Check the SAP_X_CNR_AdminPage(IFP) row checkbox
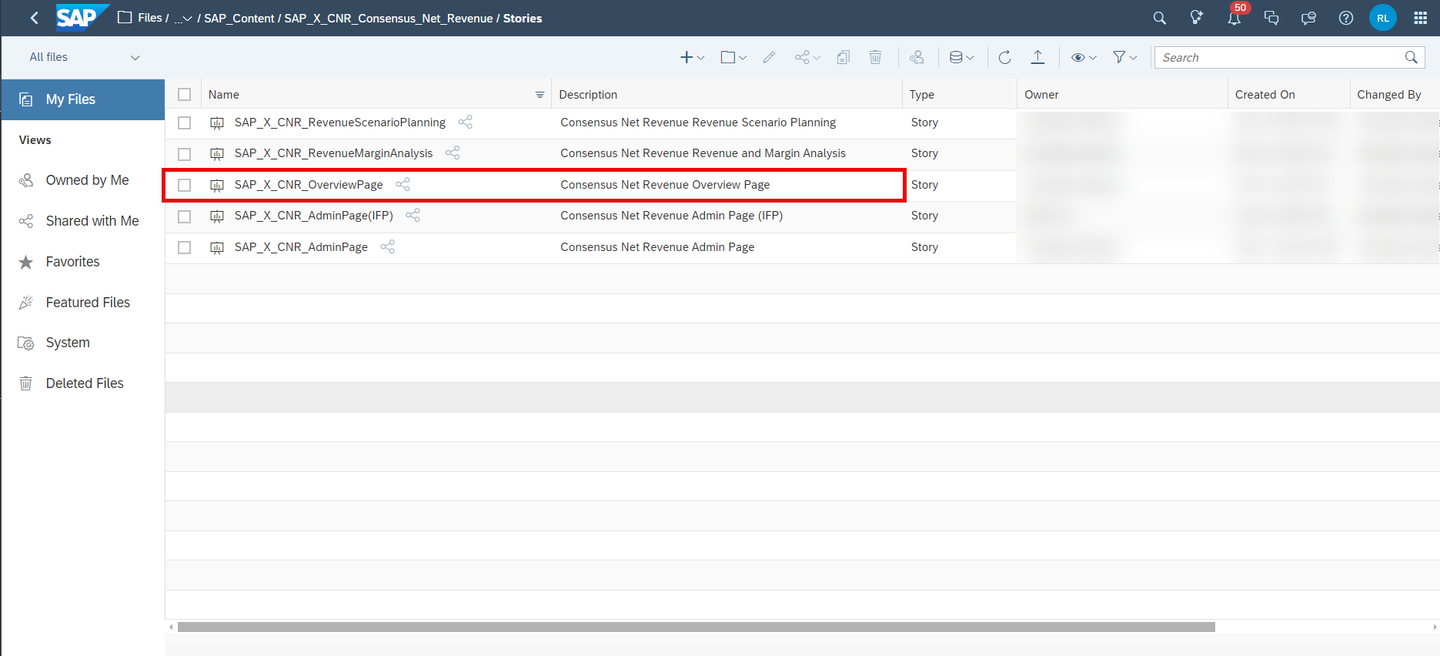 coord(184,216)
